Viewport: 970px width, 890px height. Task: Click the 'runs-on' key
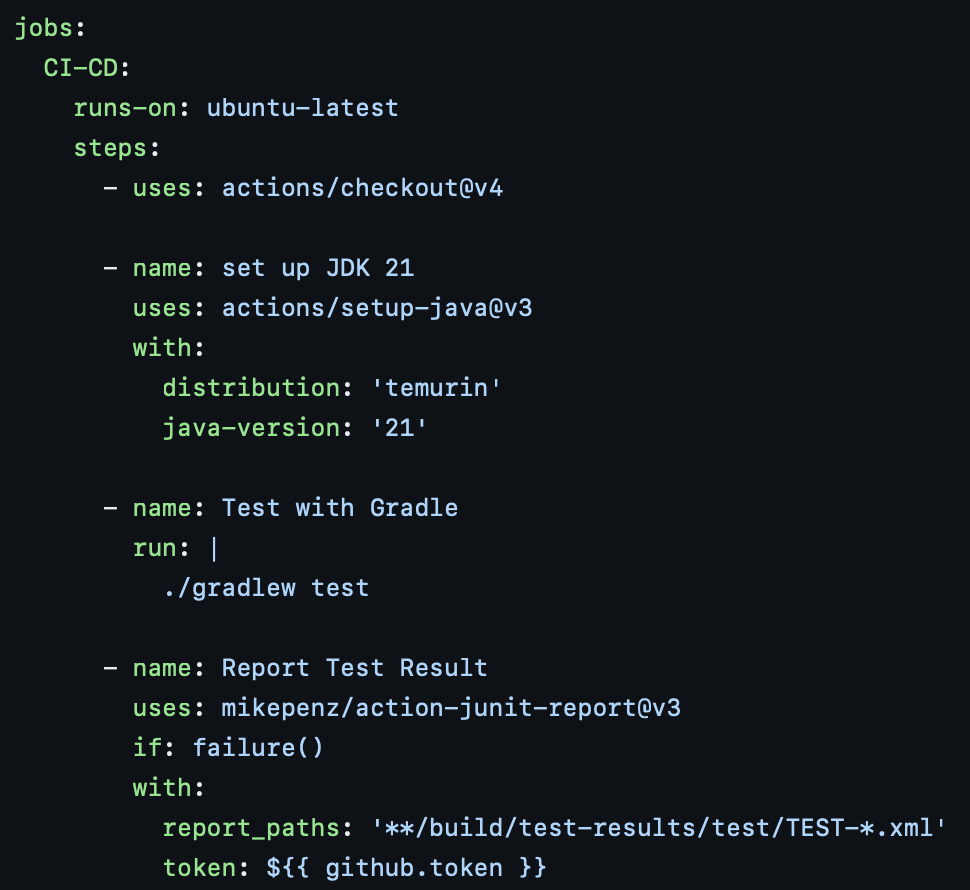[x=125, y=108]
